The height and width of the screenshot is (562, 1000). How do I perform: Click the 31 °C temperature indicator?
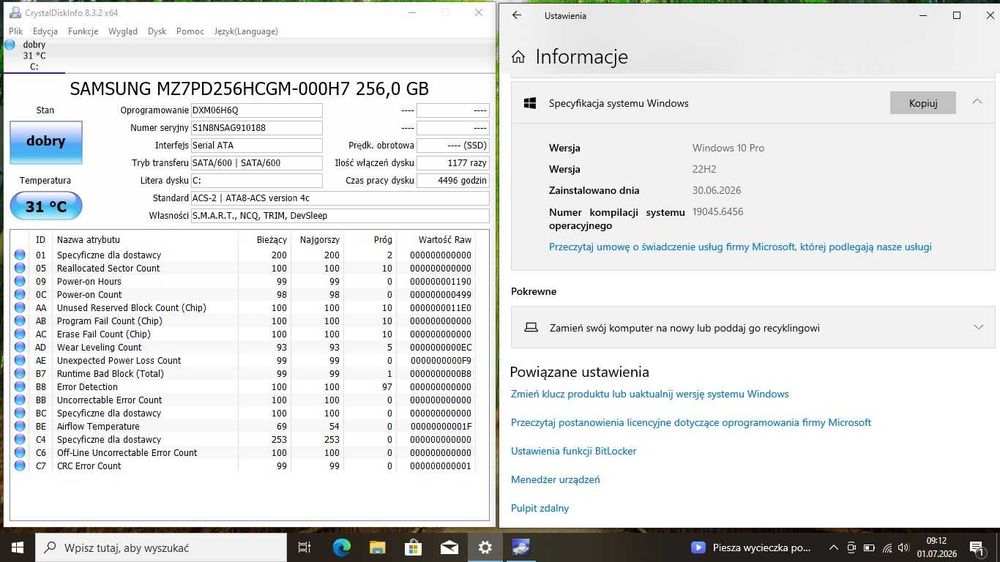coord(46,206)
